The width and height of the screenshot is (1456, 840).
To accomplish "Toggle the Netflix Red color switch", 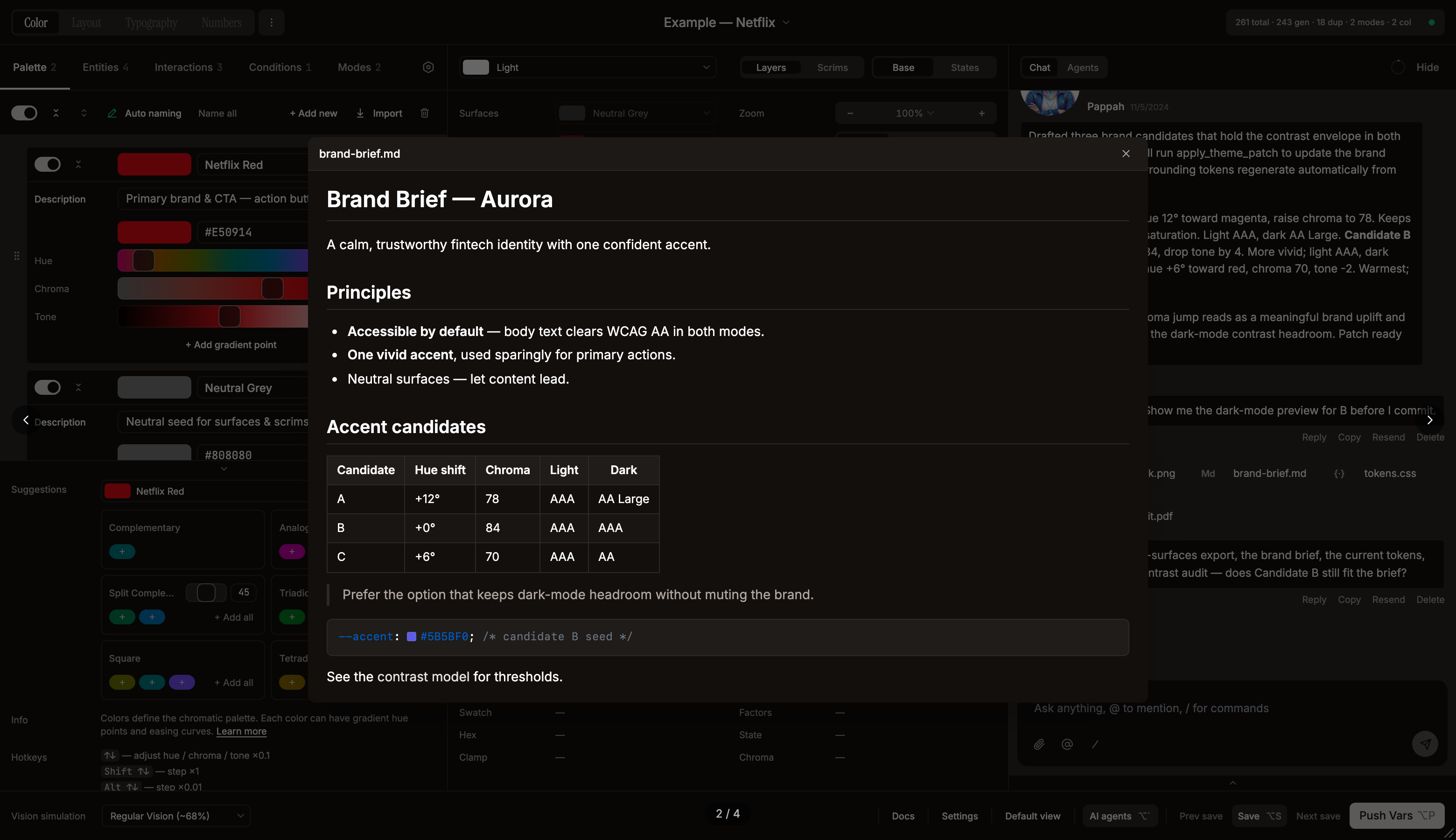I will tap(47, 164).
